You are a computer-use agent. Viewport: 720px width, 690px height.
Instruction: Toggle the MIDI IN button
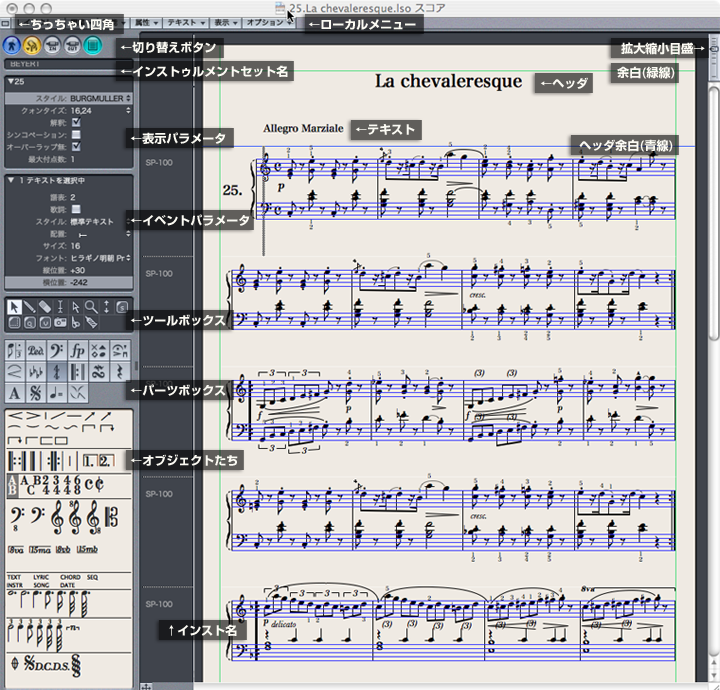pos(52,45)
